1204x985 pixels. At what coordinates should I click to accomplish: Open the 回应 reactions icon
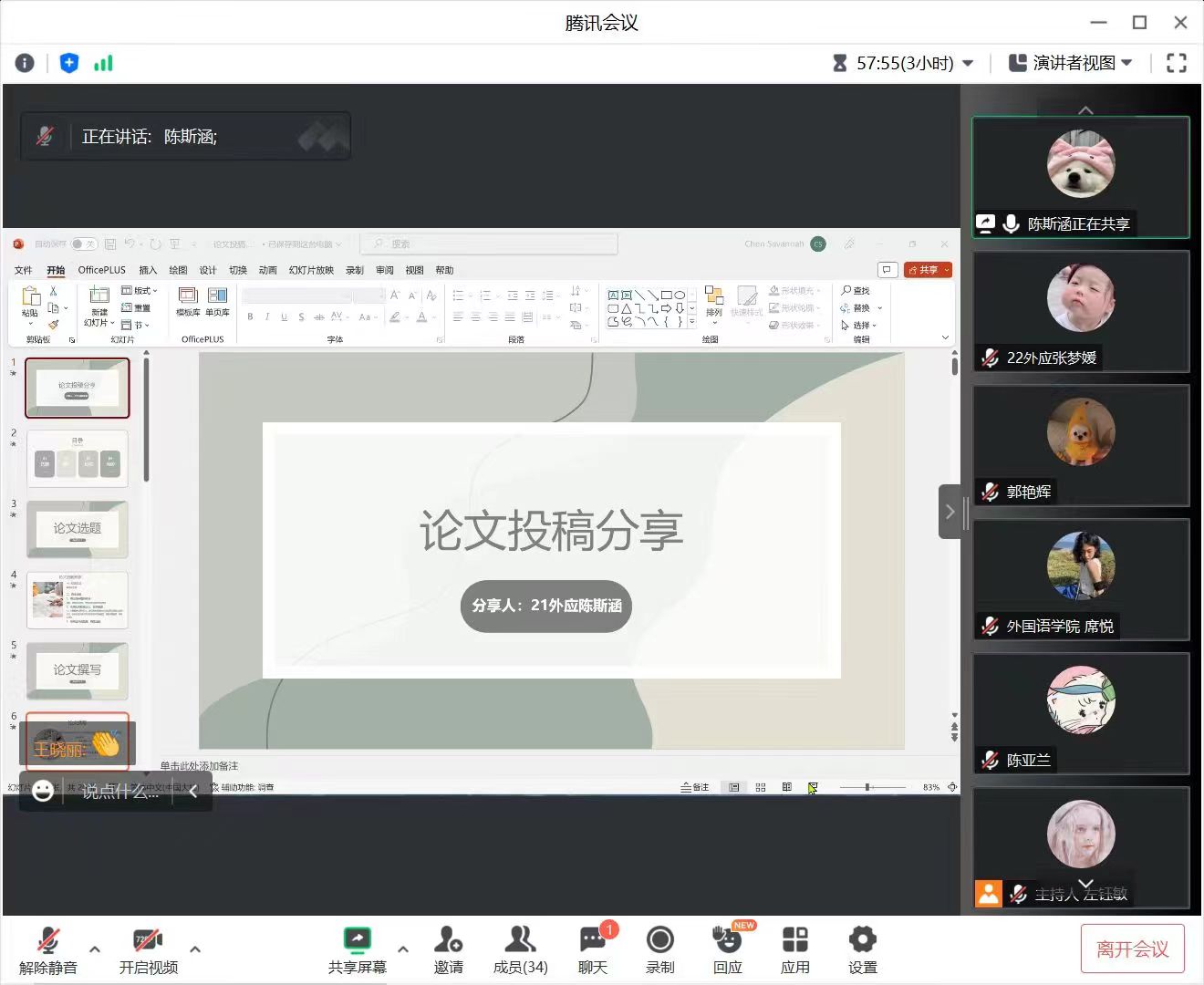[x=727, y=949]
